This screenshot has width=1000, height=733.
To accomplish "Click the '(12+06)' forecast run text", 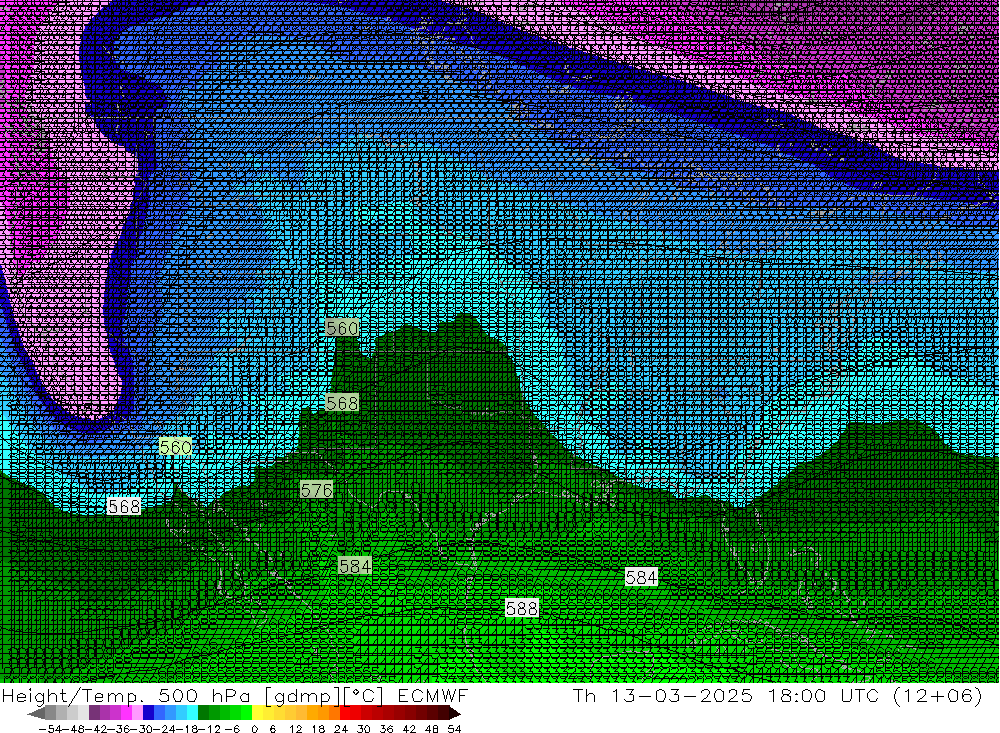I will point(938,695).
